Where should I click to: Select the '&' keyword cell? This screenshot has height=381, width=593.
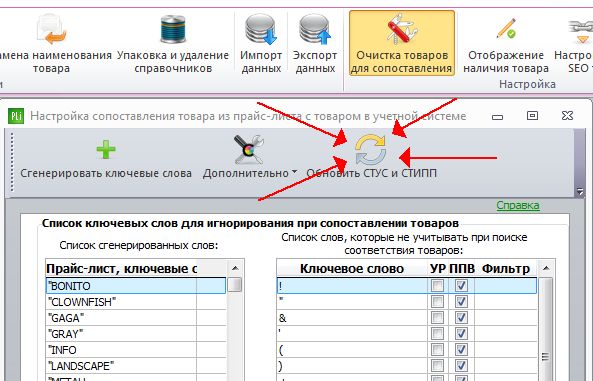[352, 318]
